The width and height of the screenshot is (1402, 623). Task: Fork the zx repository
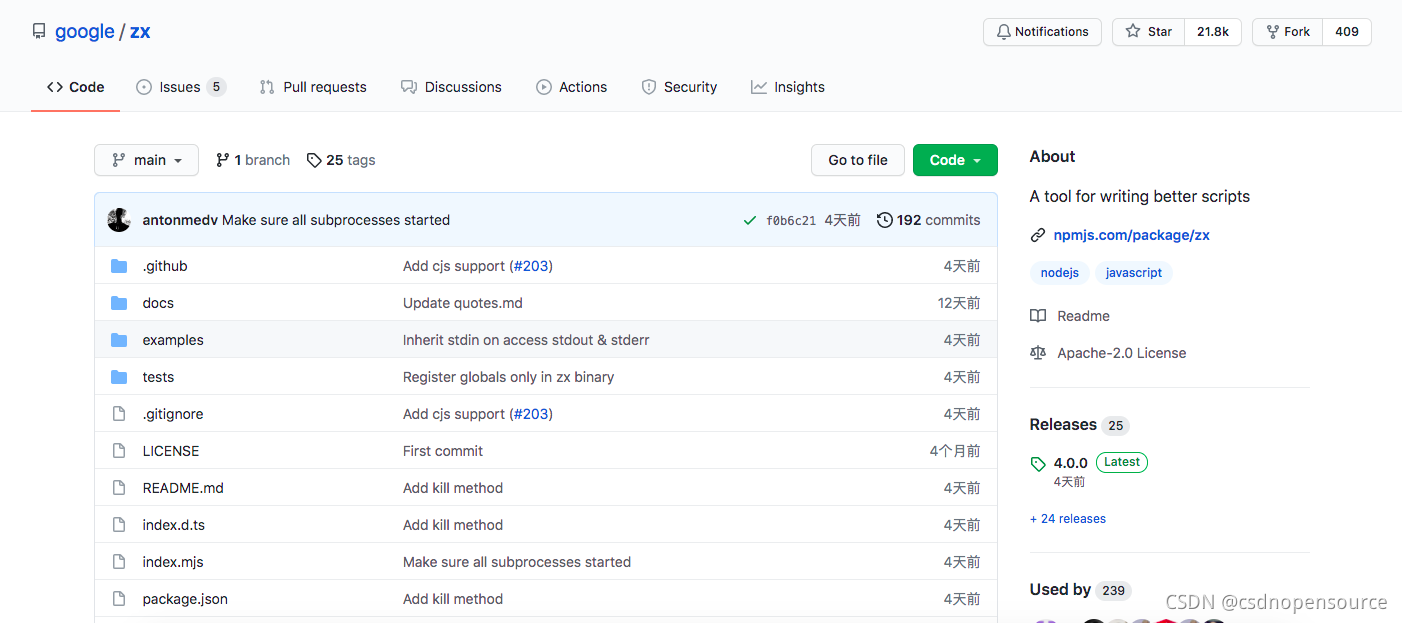pyautogui.click(x=1287, y=32)
